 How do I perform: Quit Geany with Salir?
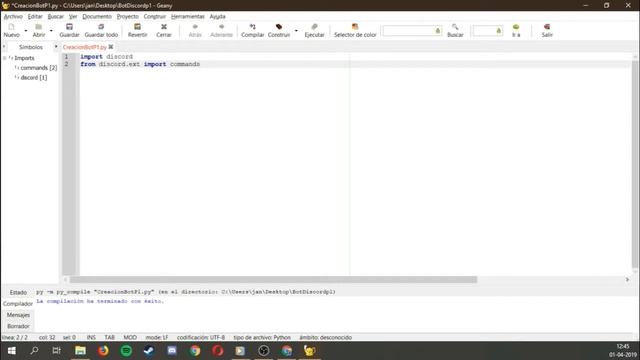(547, 31)
